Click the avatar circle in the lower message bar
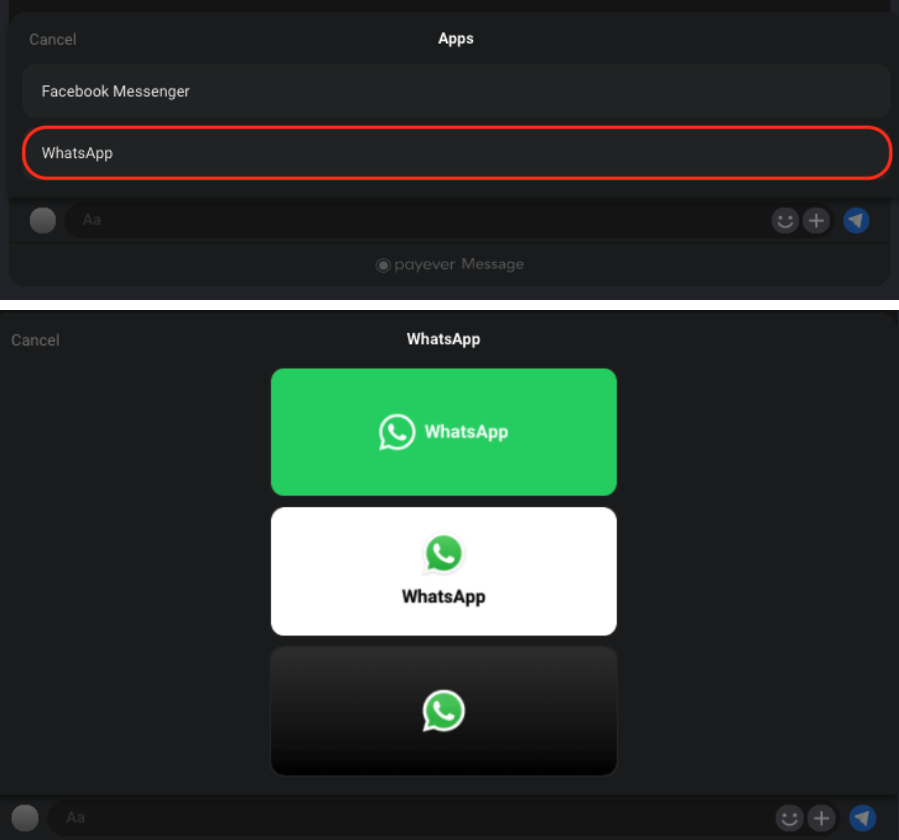This screenshot has width=899, height=840. [x=25, y=818]
